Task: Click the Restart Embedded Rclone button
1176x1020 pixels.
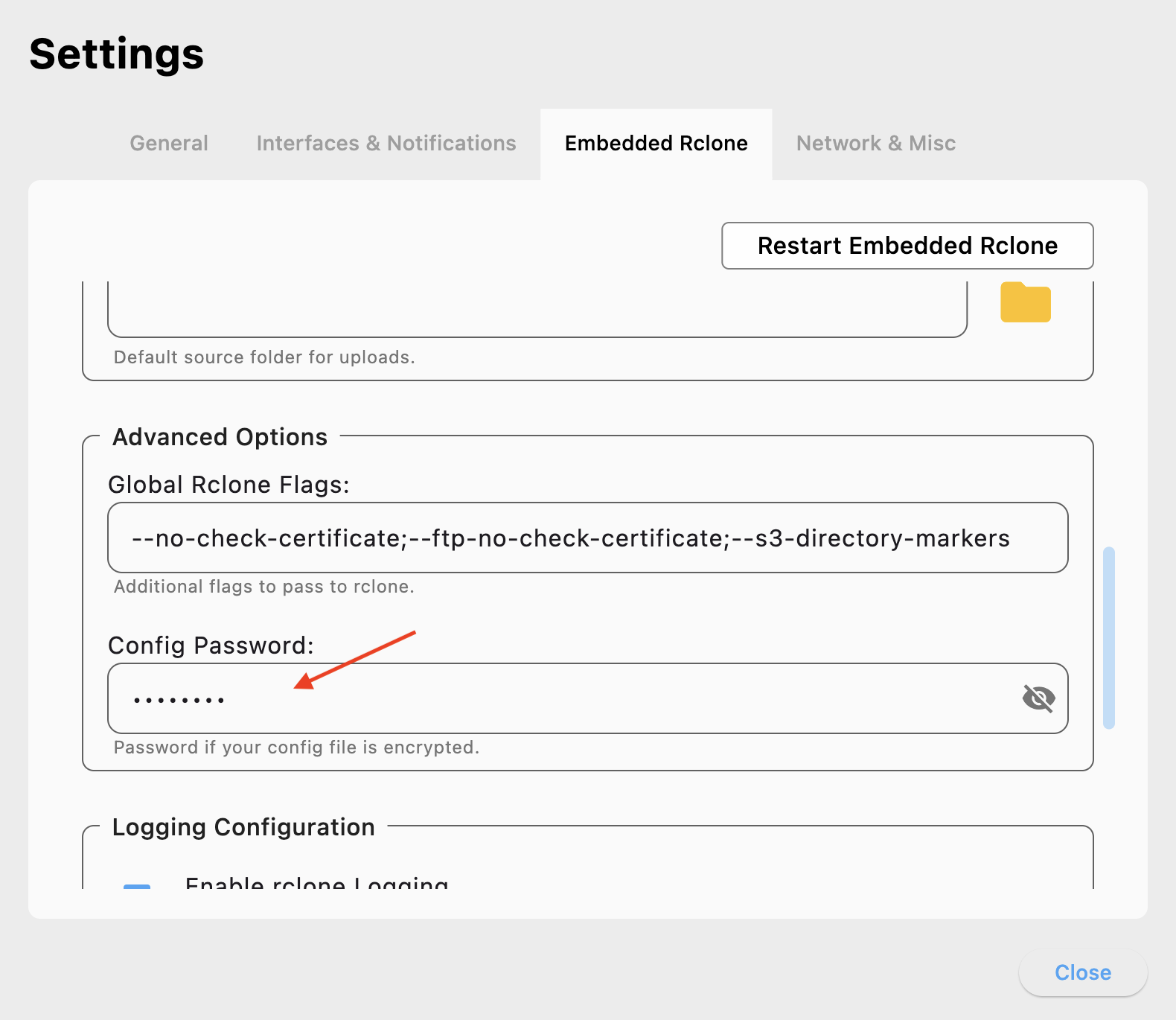Action: (907, 246)
